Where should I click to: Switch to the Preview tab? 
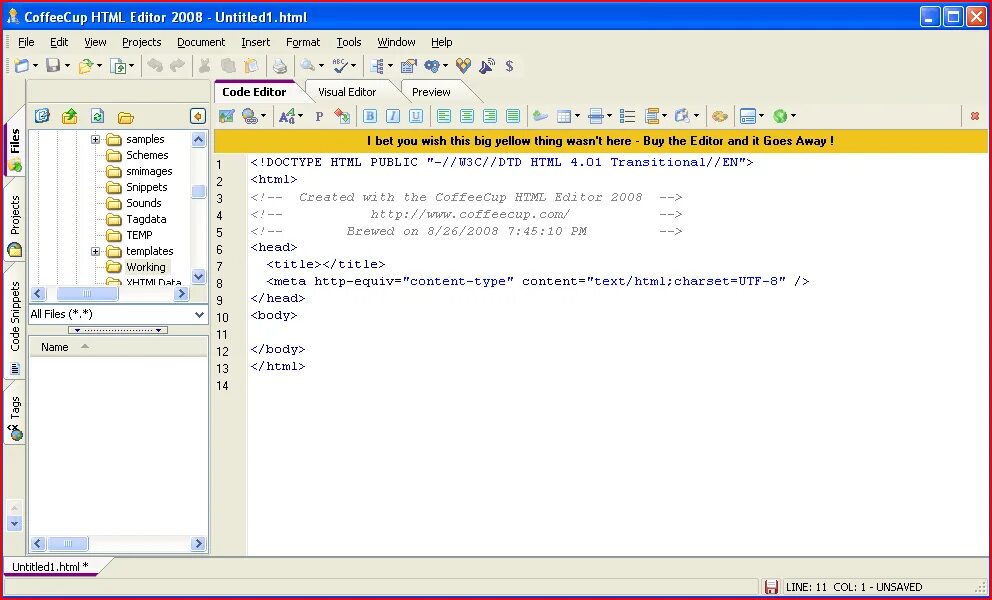tap(431, 92)
